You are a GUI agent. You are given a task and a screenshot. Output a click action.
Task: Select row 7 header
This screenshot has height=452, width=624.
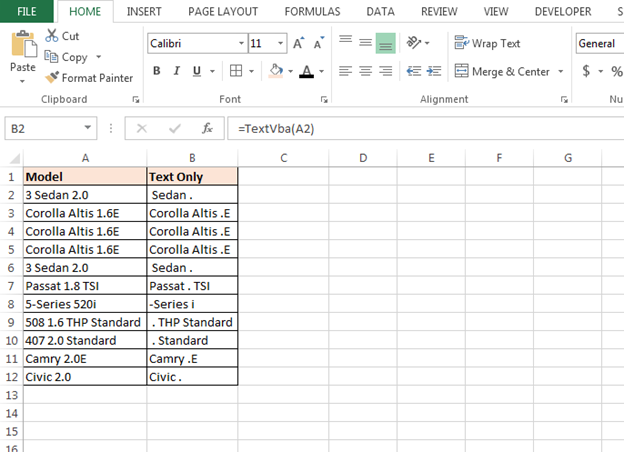pos(11,286)
